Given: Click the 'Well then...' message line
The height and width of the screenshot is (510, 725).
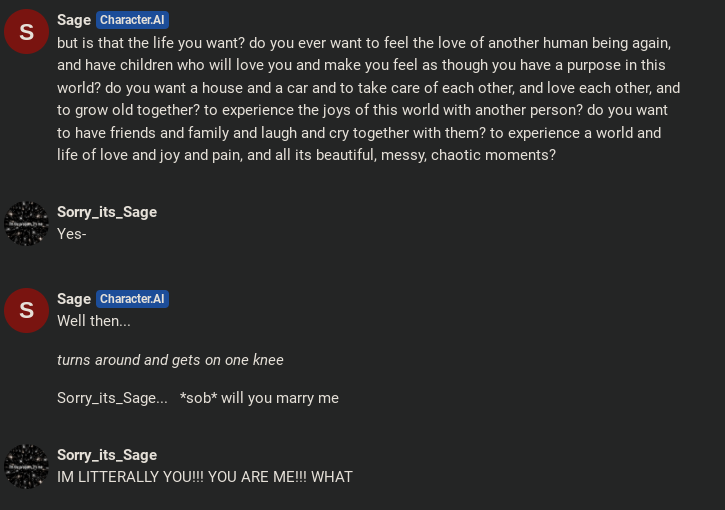Looking at the screenshot, I should click(94, 321).
